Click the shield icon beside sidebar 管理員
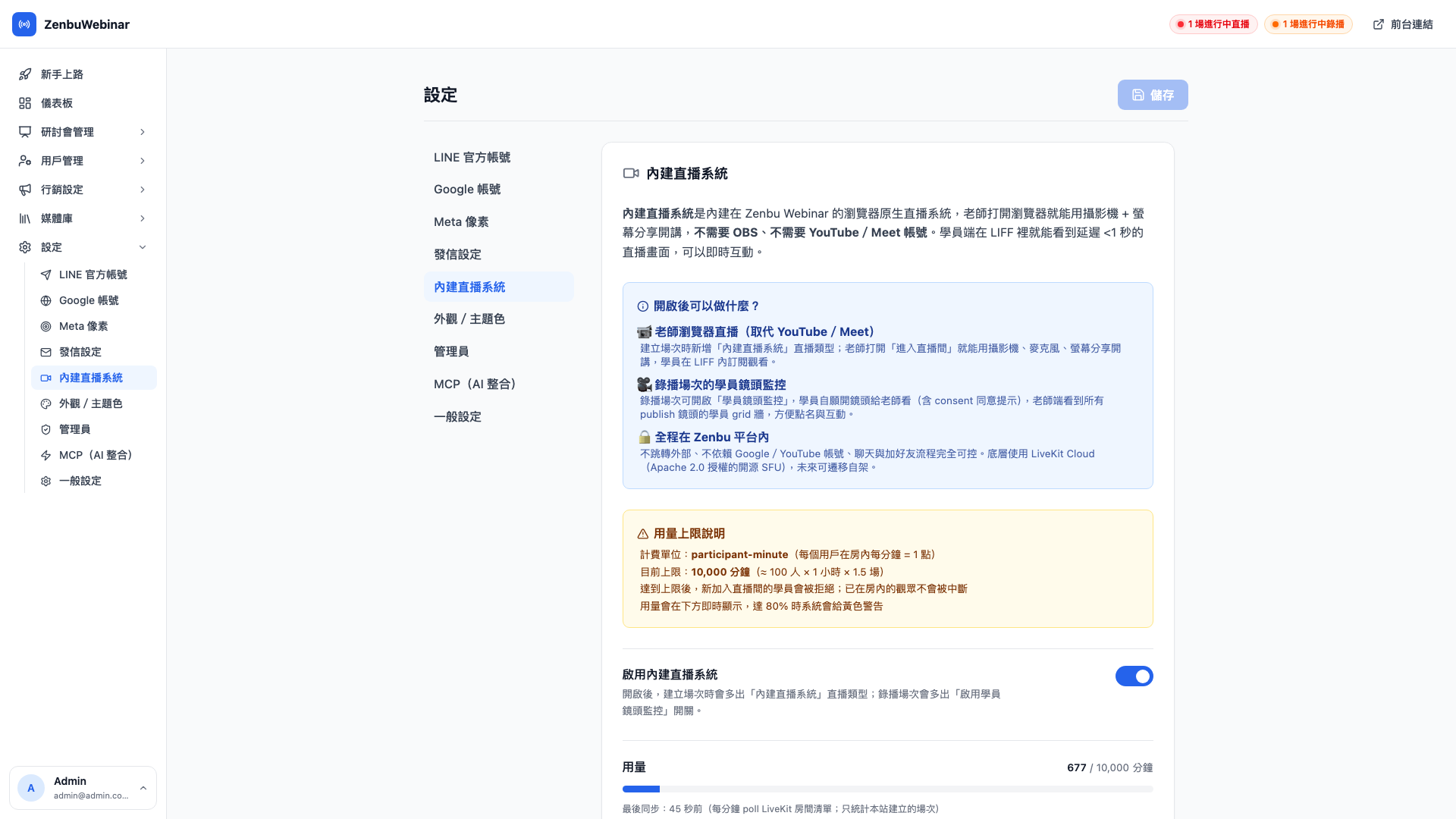This screenshot has width=1456, height=819. click(x=45, y=429)
